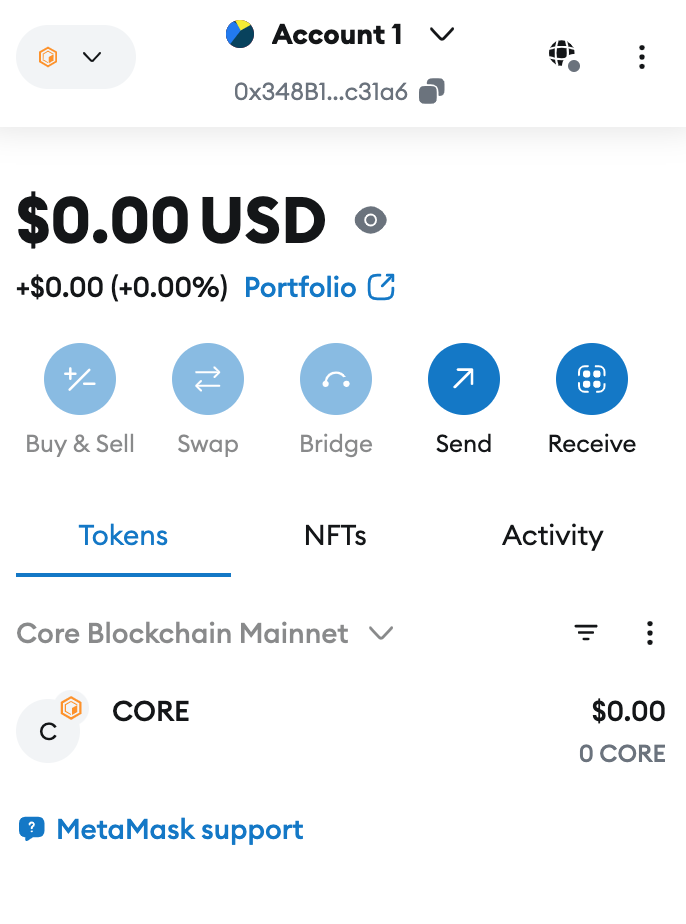Open connected sites globe icon
The width and height of the screenshot is (686, 924).
(x=564, y=55)
